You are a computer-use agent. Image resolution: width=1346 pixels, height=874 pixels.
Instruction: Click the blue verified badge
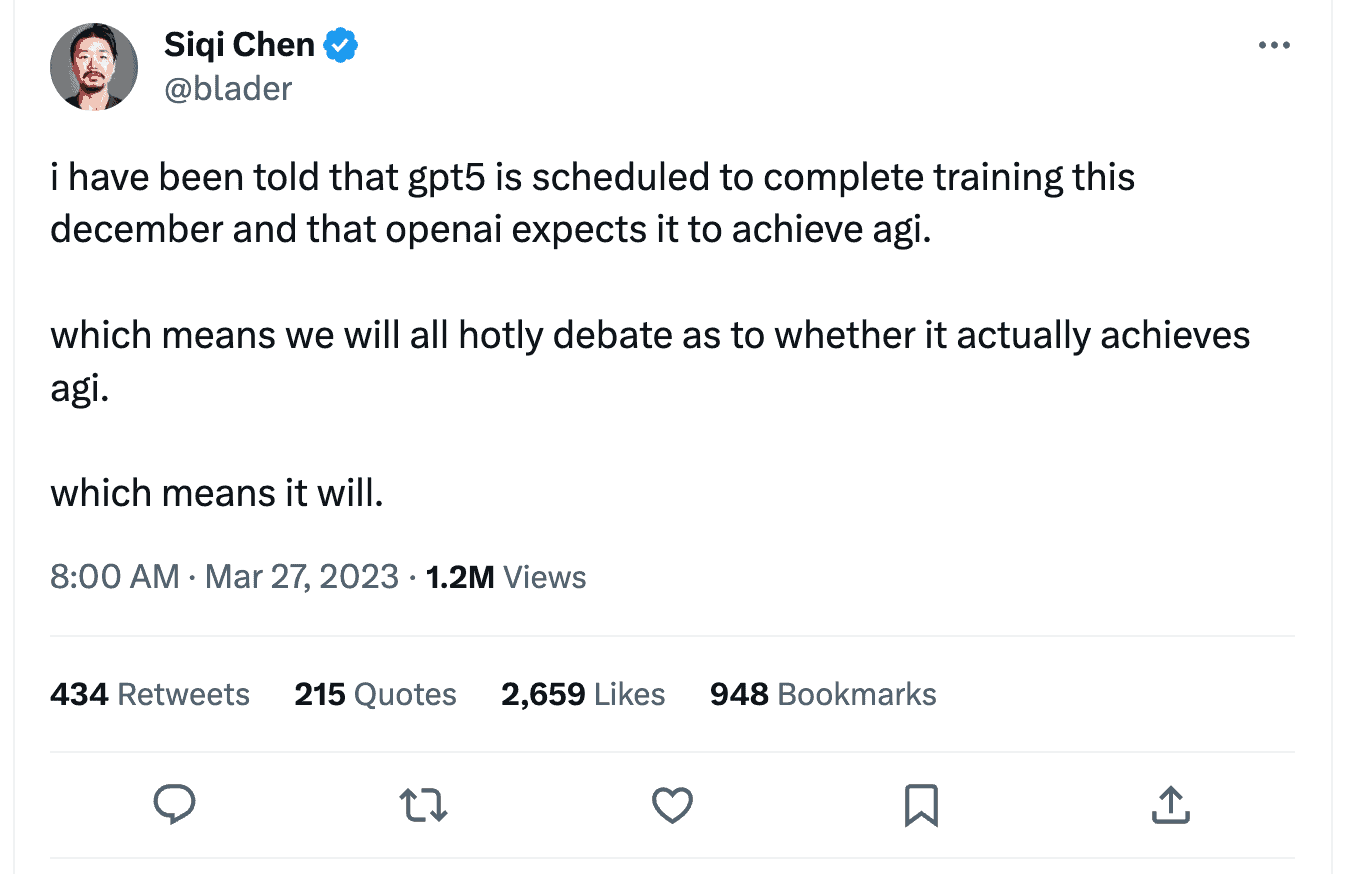click(x=342, y=45)
